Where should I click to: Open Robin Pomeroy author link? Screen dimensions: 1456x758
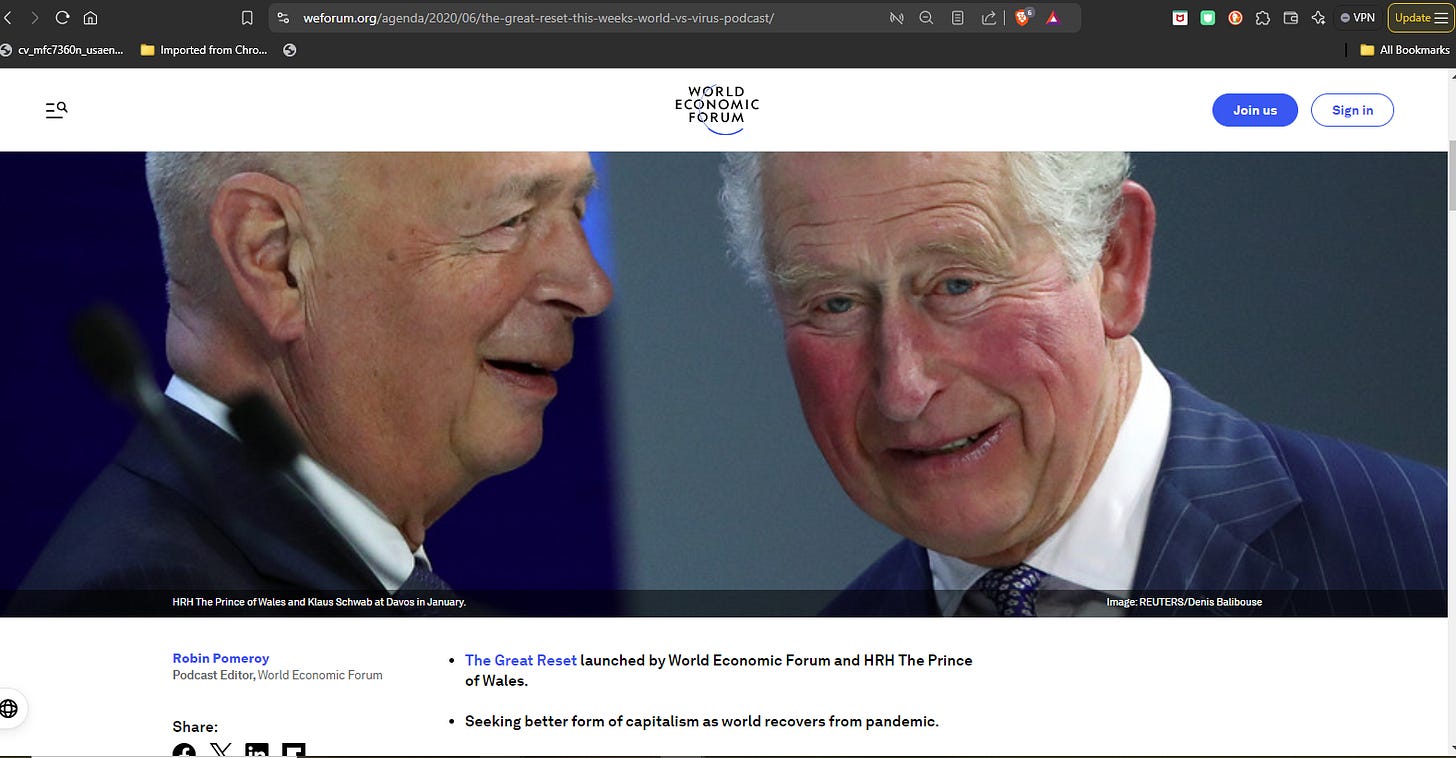pyautogui.click(x=221, y=658)
